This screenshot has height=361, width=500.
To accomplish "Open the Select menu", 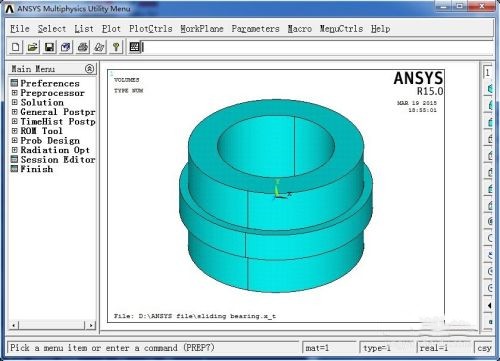I will click(52, 29).
